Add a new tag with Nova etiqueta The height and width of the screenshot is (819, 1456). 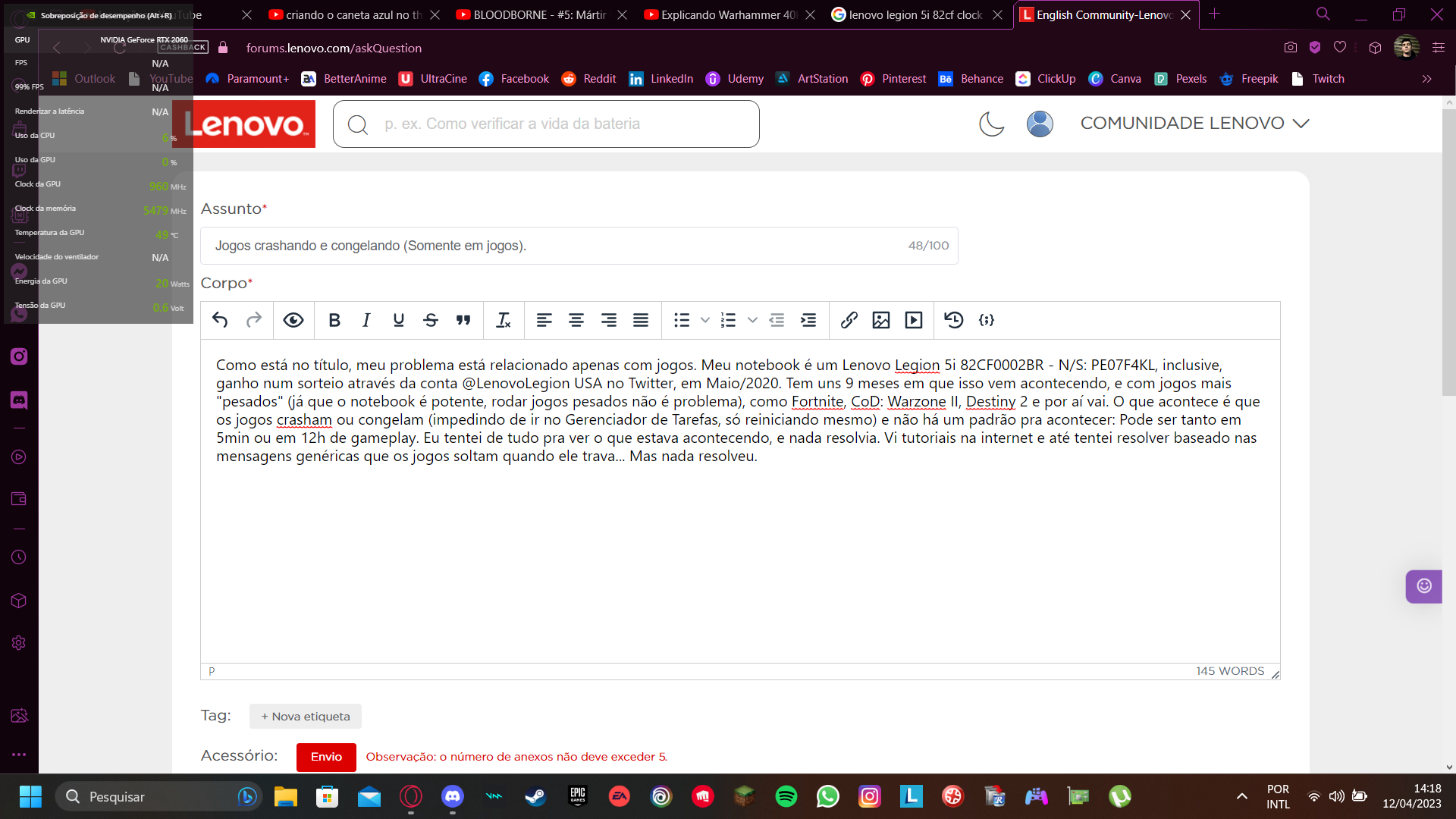point(306,716)
